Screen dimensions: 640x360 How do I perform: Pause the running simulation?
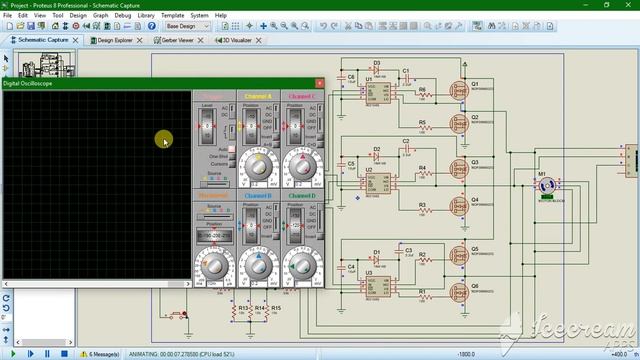click(x=47, y=354)
